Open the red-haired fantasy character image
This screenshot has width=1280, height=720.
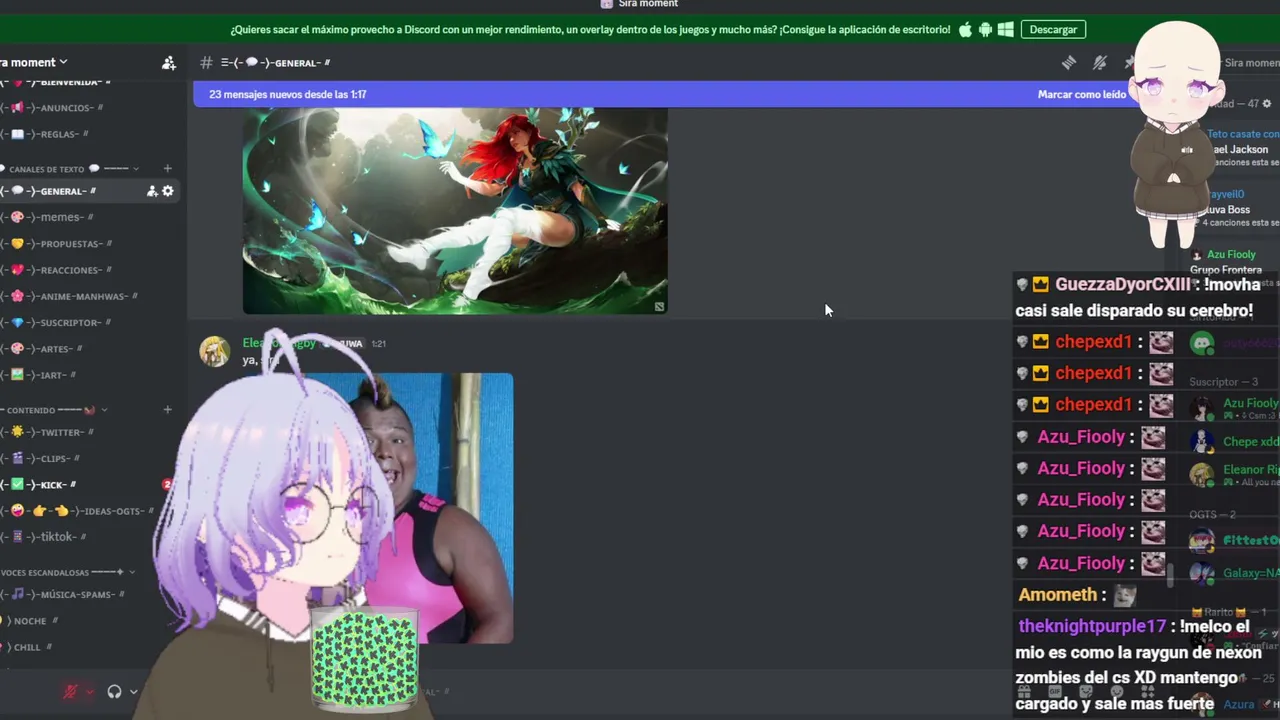click(455, 210)
